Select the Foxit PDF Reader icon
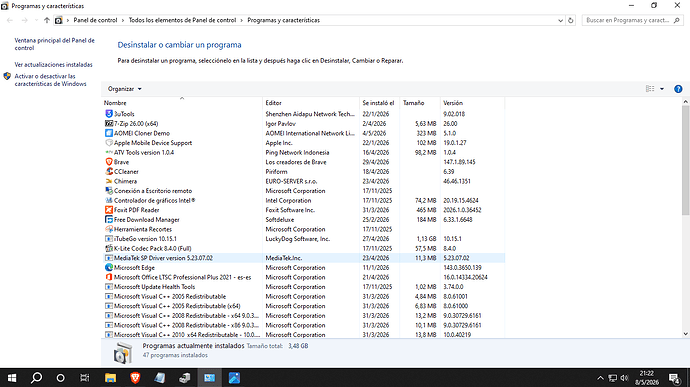 pos(109,210)
